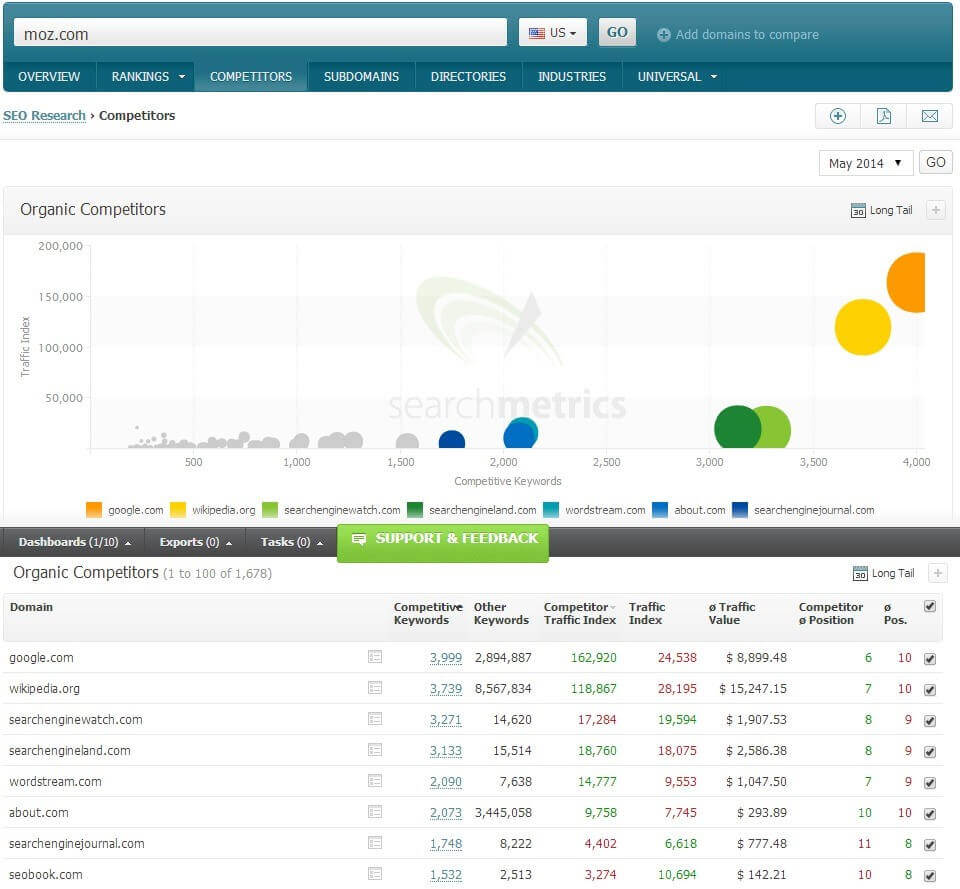Open the US country dropdown
Image resolution: width=960 pixels, height=889 pixels.
pos(552,33)
